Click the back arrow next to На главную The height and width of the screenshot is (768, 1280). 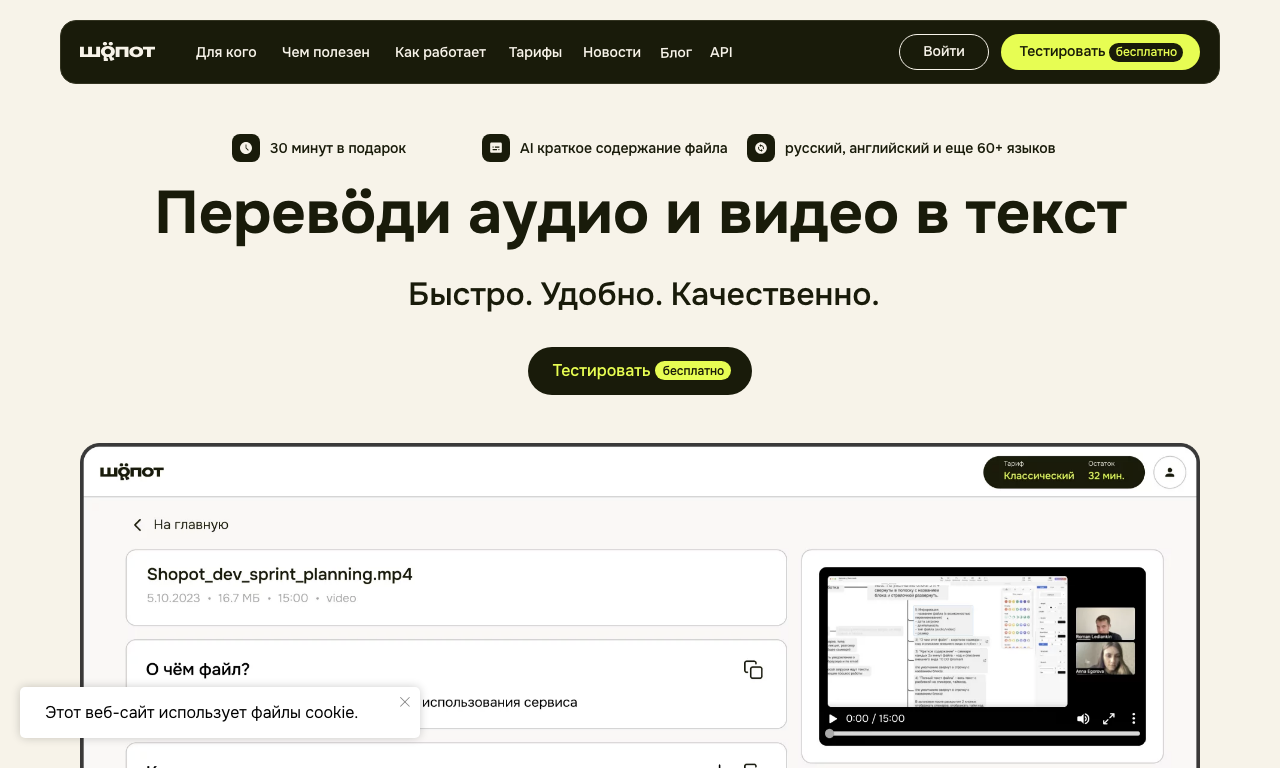coord(138,525)
